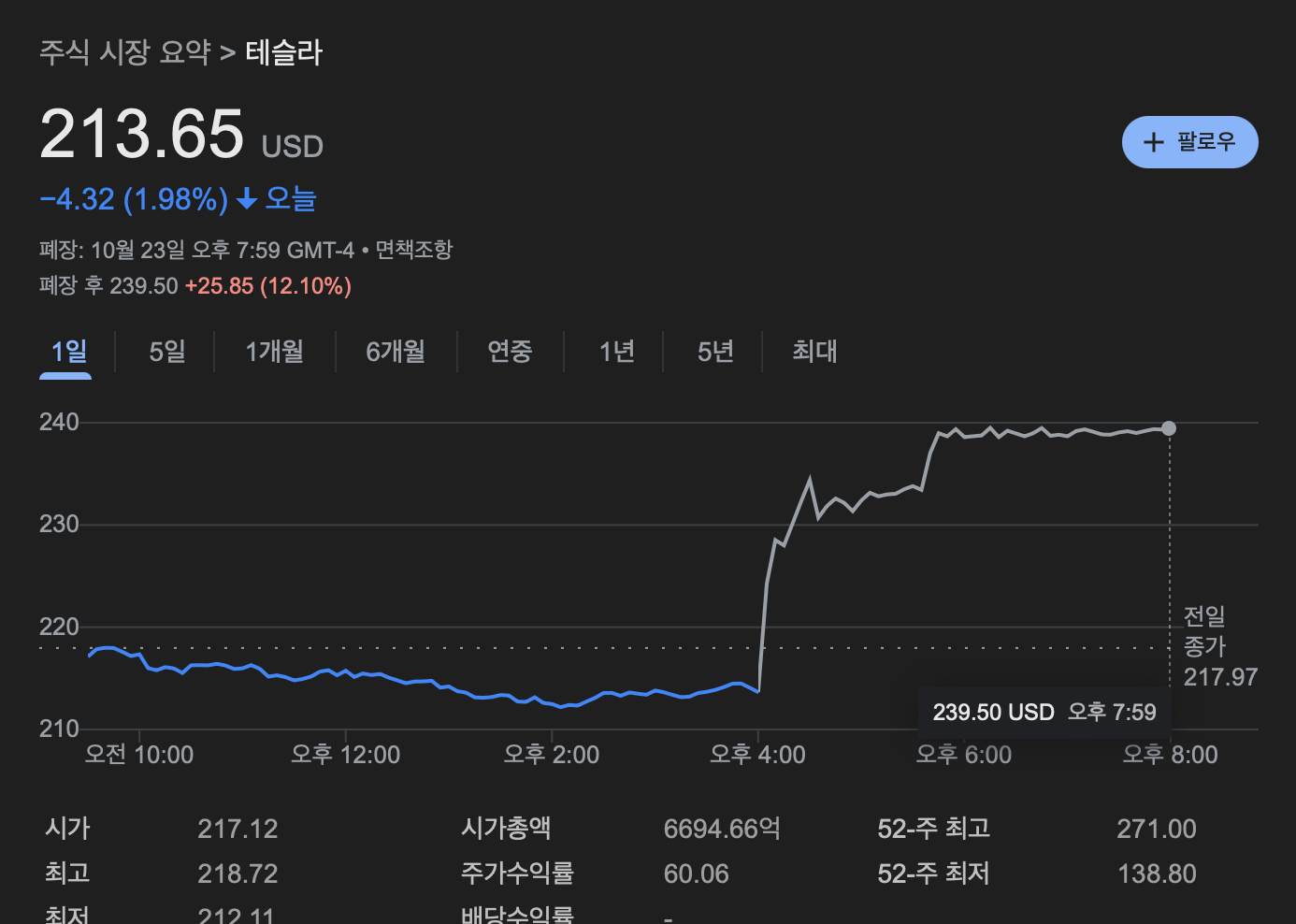Click the 주가수익률 label
Image resolution: width=1296 pixels, height=924 pixels.
pyautogui.click(x=517, y=873)
